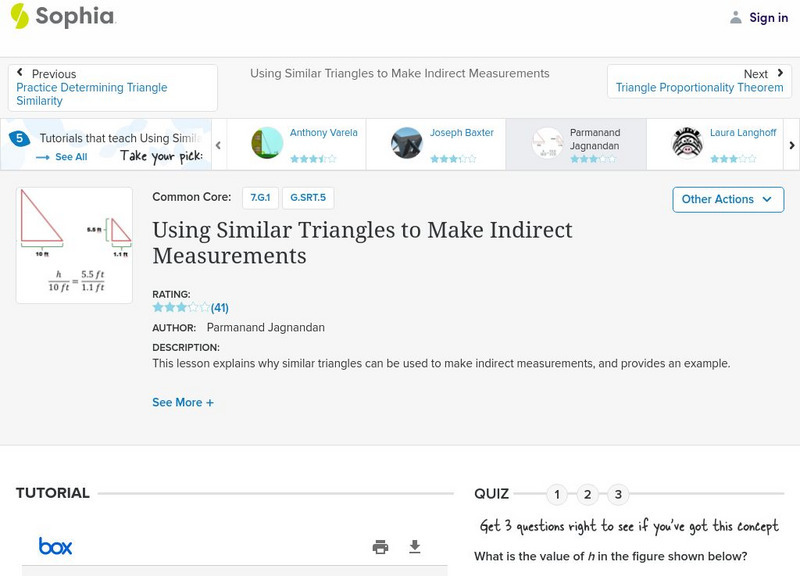
Task: Go to quiz question 3
Action: tap(618, 494)
